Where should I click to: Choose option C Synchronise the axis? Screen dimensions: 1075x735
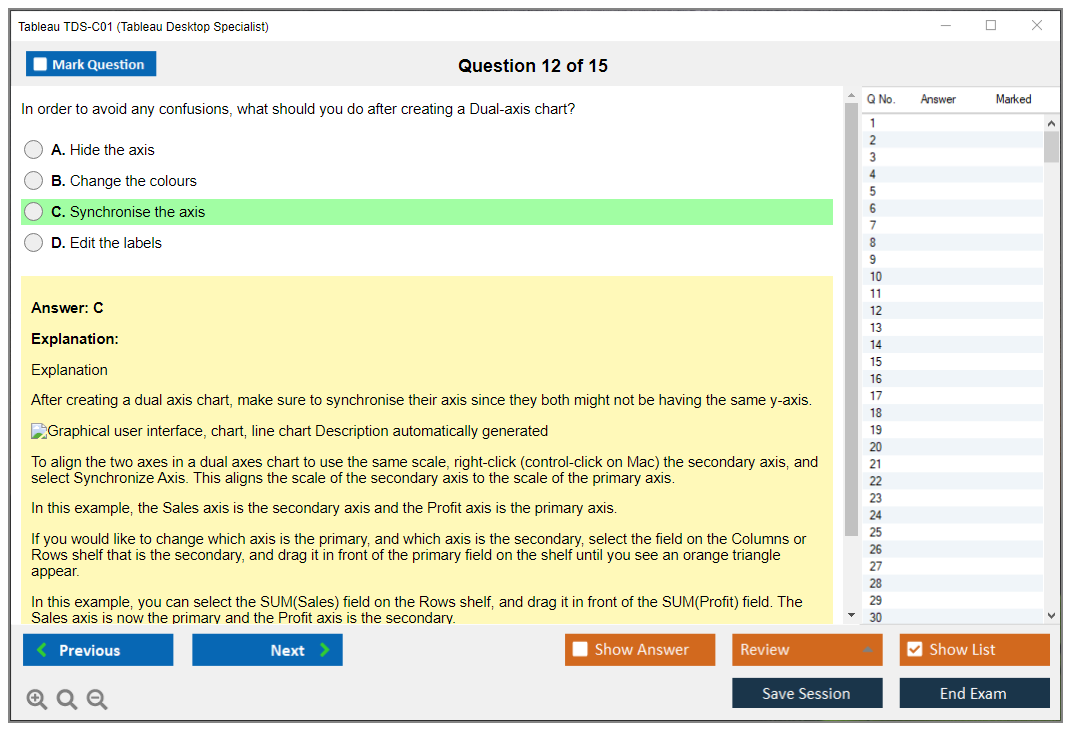tap(34, 212)
